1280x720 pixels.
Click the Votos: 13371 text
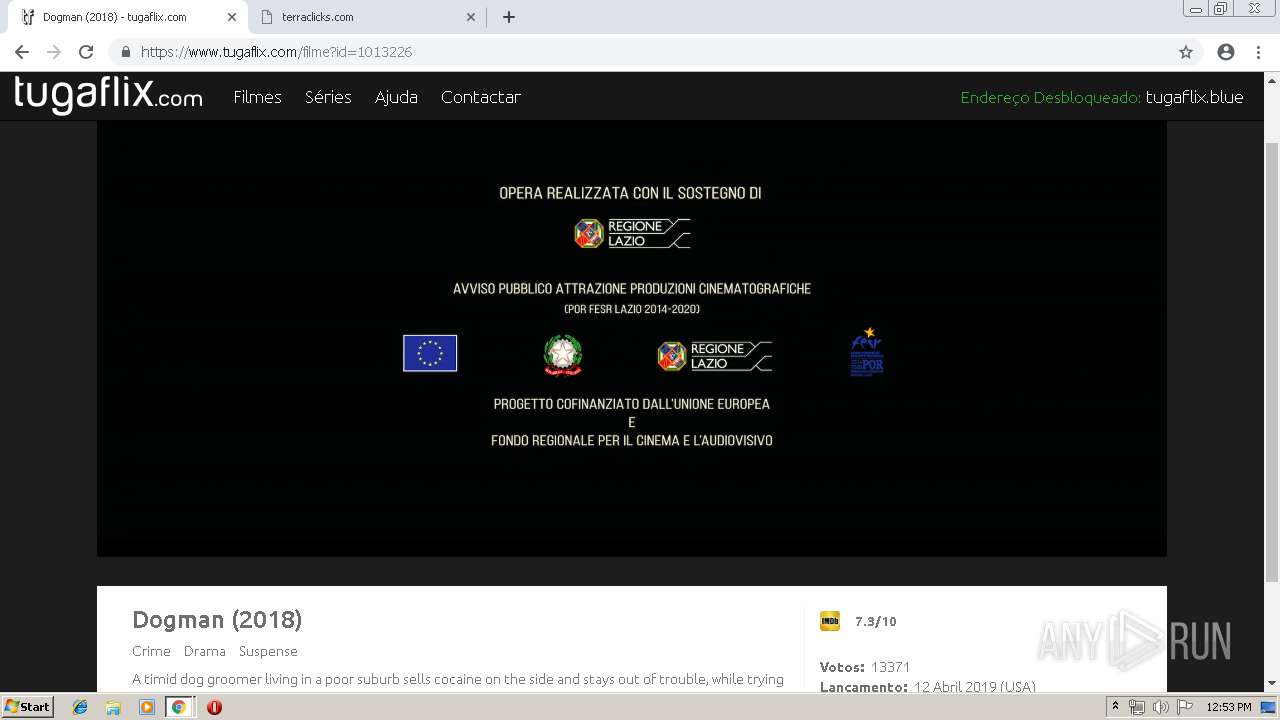click(865, 667)
